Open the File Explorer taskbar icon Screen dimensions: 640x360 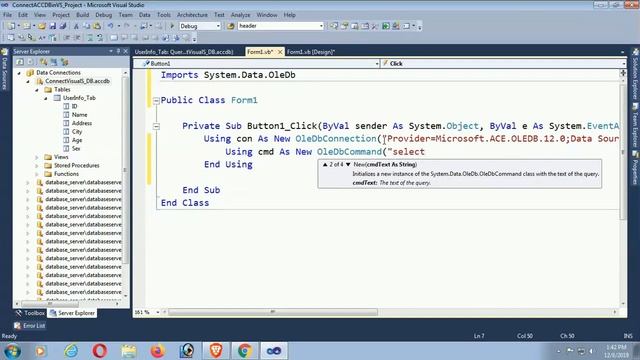click(x=129, y=351)
